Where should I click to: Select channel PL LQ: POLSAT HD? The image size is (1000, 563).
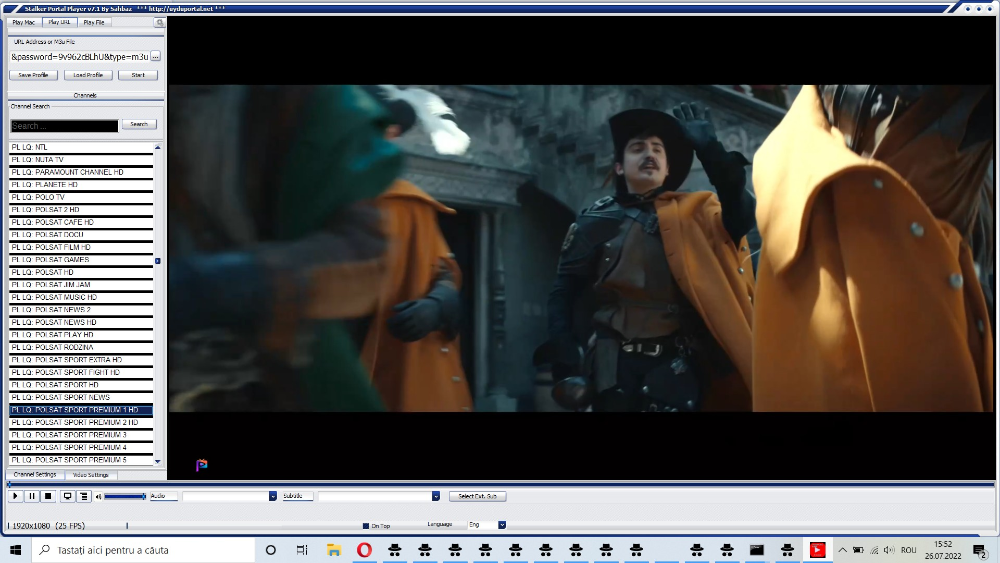tap(81, 272)
